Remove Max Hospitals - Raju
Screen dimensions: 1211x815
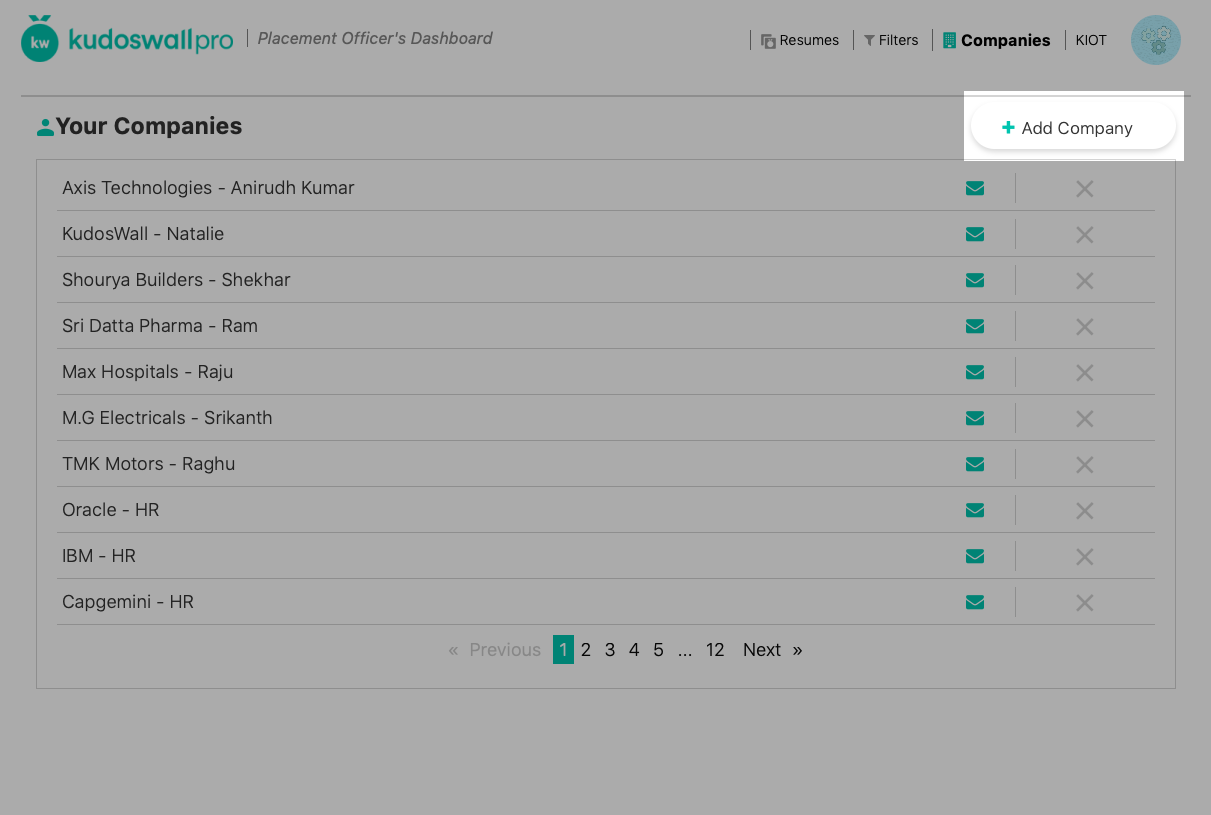(1084, 372)
